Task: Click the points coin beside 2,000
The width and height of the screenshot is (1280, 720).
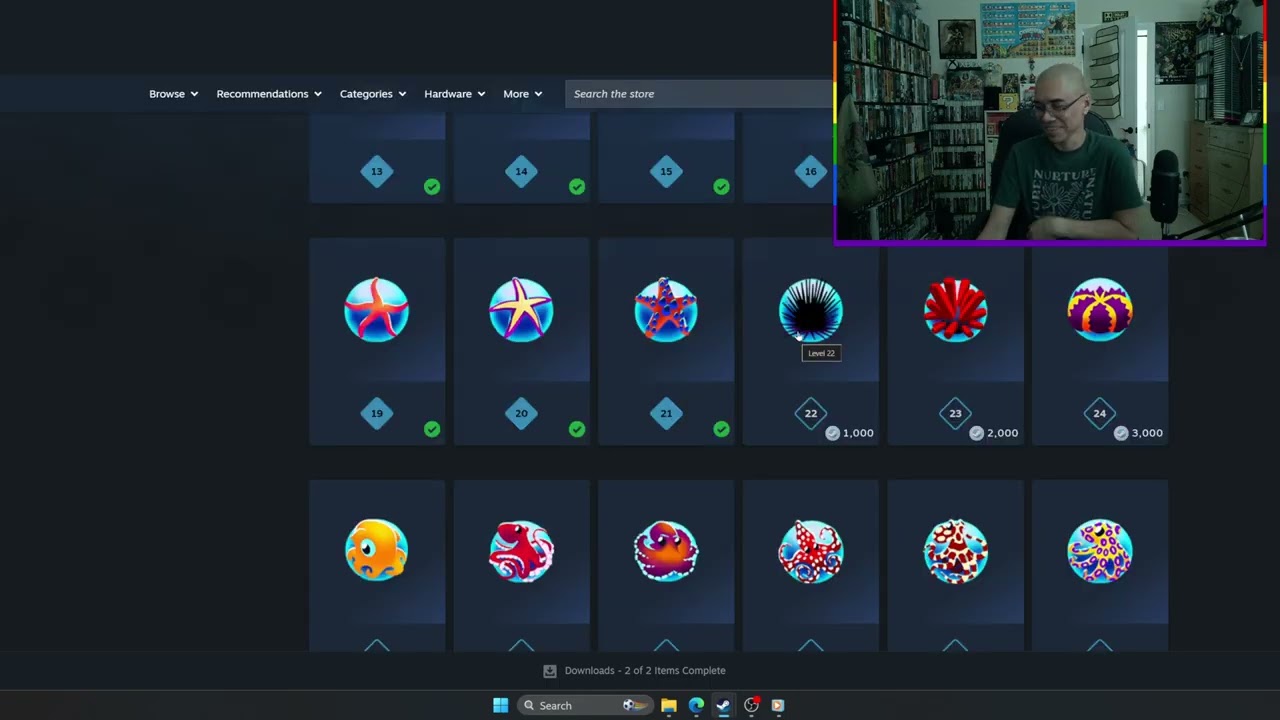Action: [976, 433]
